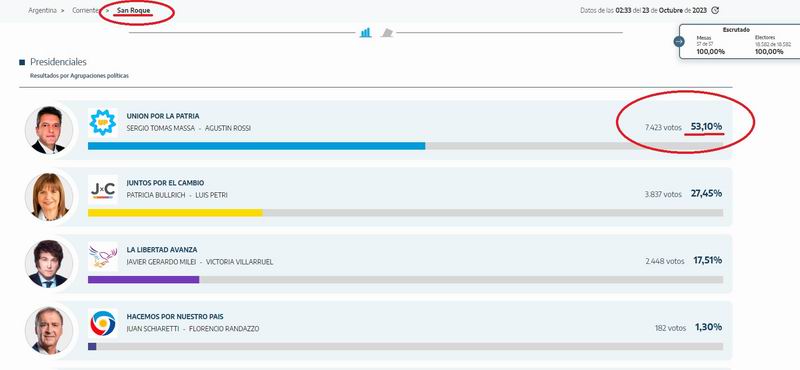Select San Roque in the breadcrumb
This screenshot has width=800, height=370.
(134, 10)
